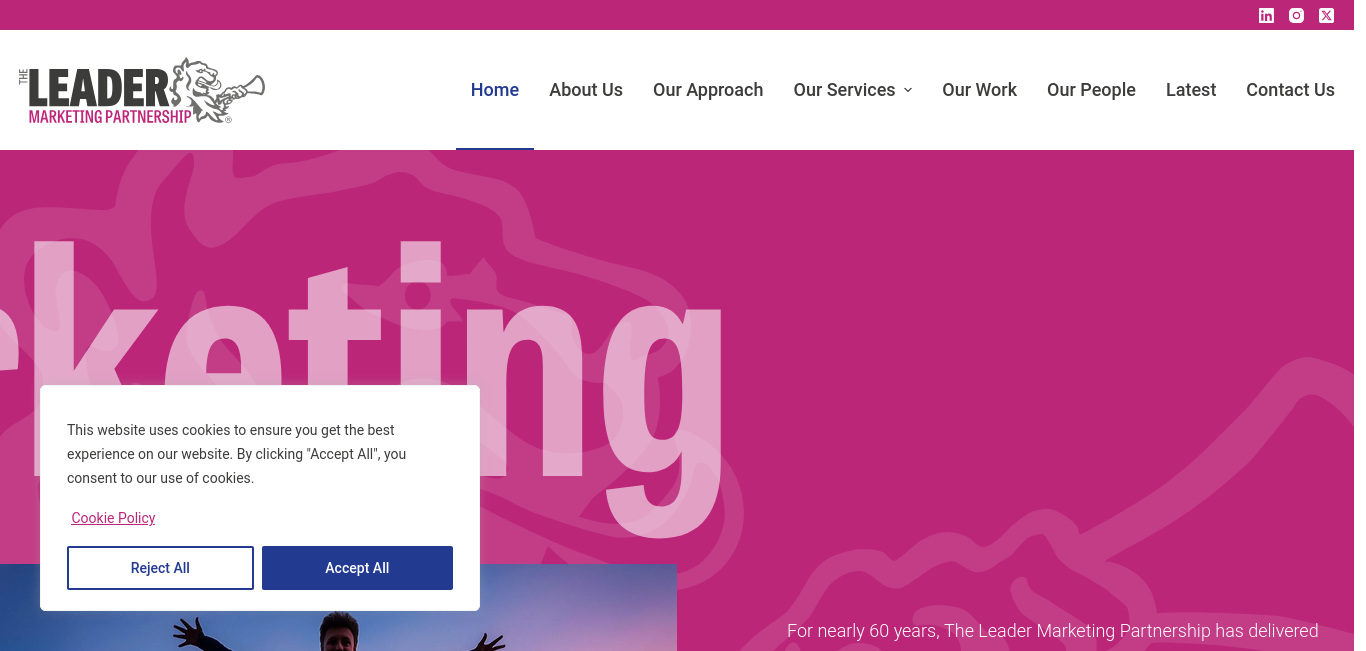Click The Leader Marketing Partnership logo
Image resolution: width=1366 pixels, height=651 pixels.
[x=142, y=90]
